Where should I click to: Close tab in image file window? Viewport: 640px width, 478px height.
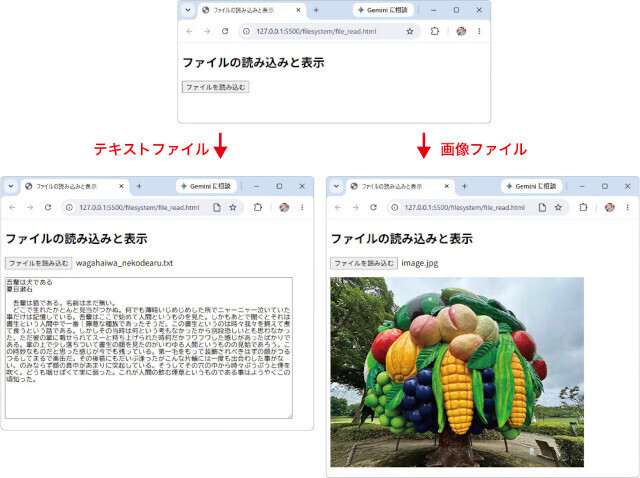pos(447,187)
